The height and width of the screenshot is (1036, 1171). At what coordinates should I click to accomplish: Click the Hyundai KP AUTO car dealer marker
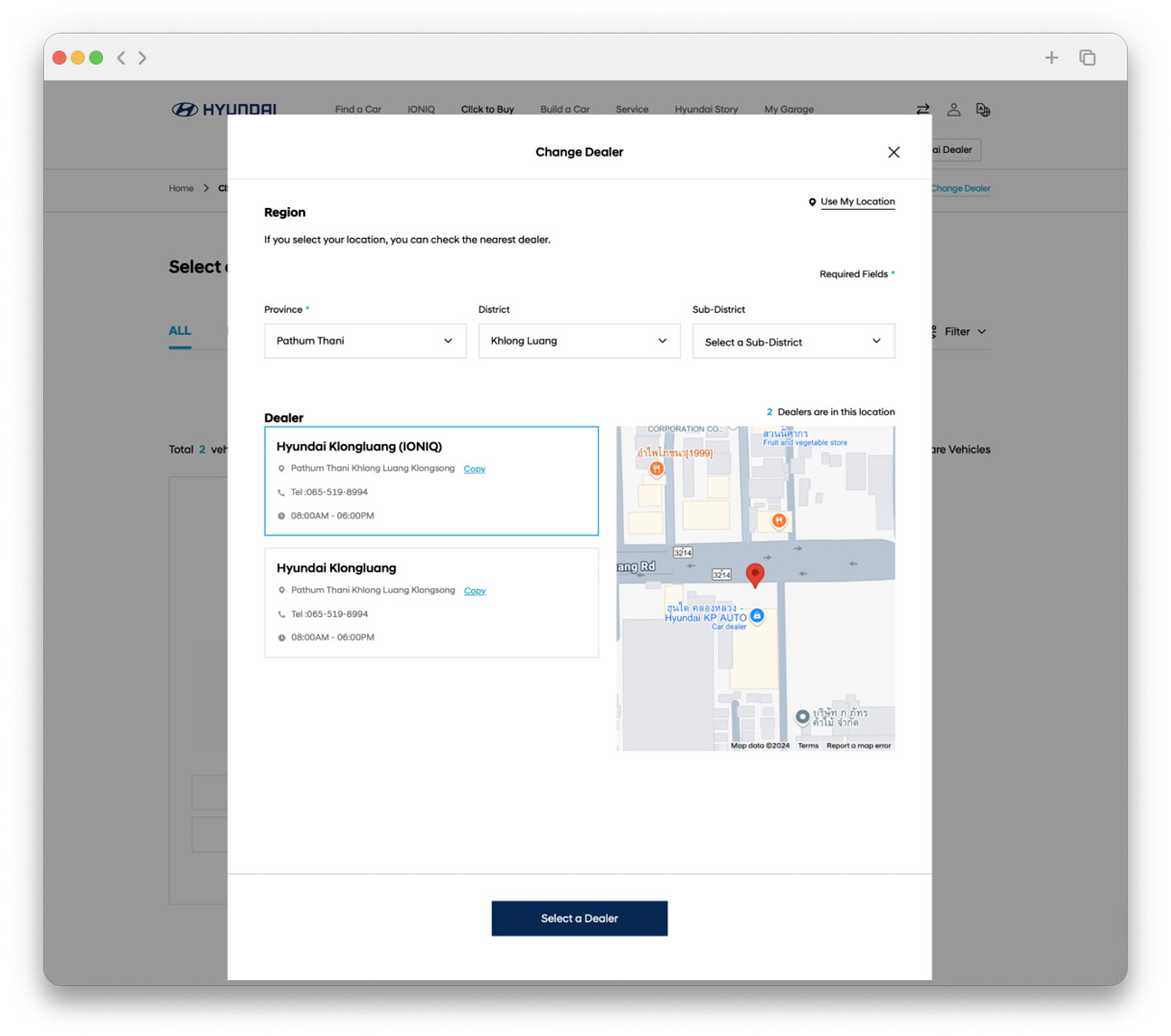click(x=757, y=615)
